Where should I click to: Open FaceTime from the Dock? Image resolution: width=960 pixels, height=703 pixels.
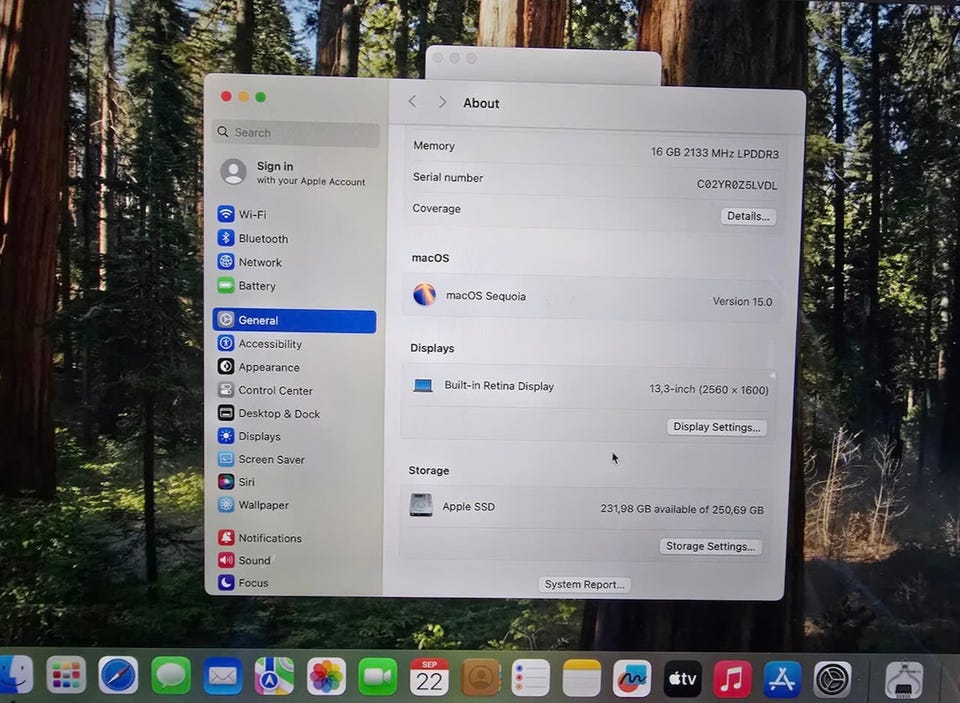coord(378,677)
